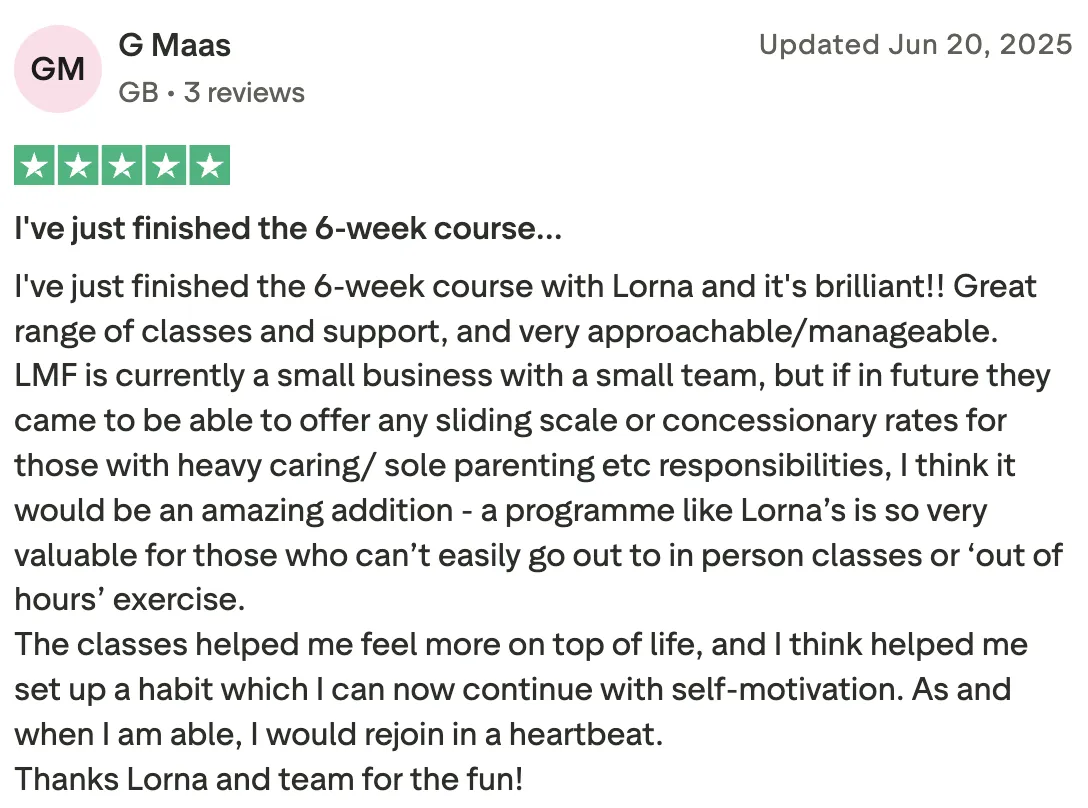This screenshot has width=1088, height=808.
Task: Open the bold review title heading
Action: coord(288,228)
